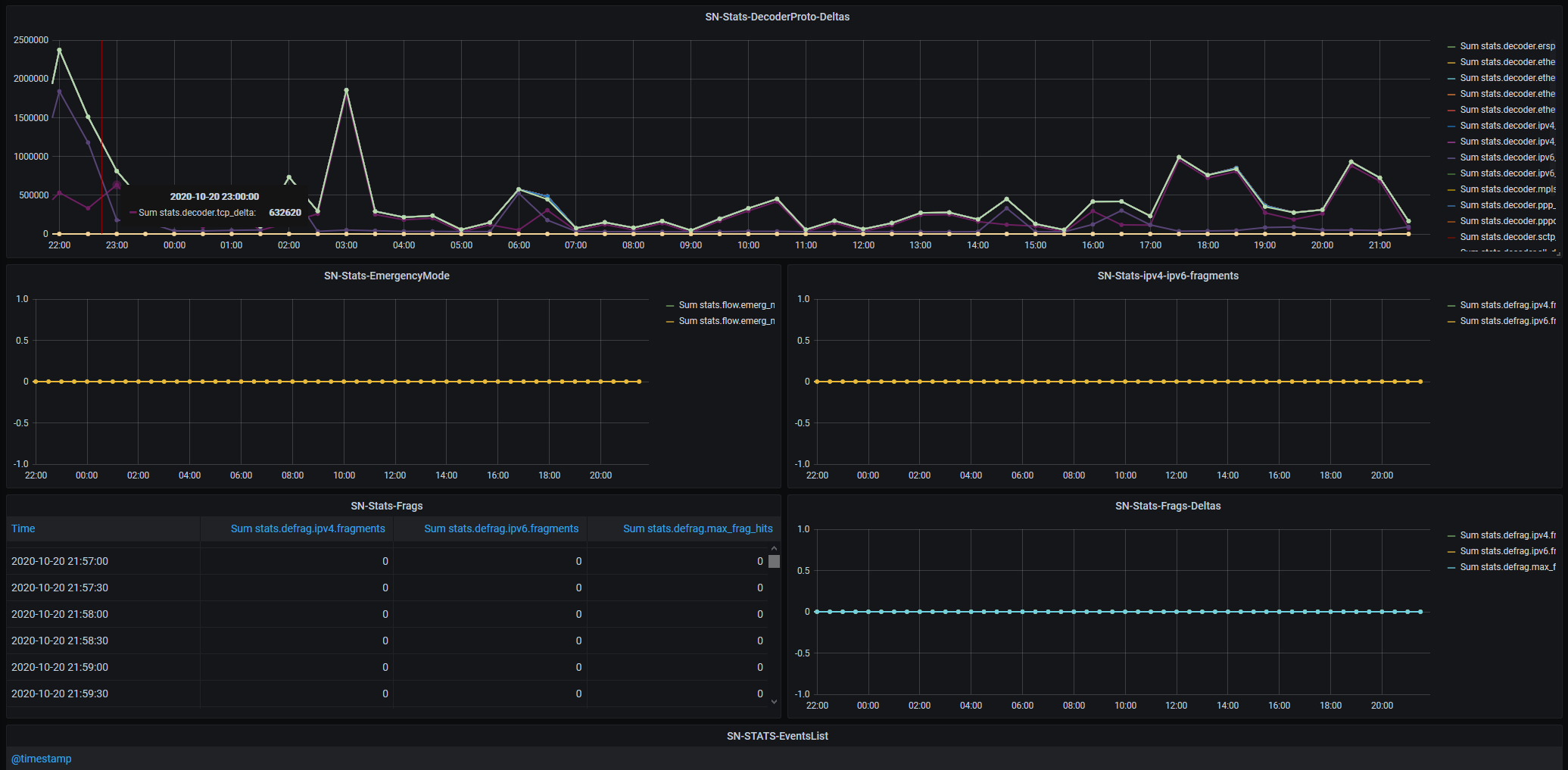The image size is (1568, 770).
Task: Sort by Sum stats.defrag.ipv6.fragments column header
Action: coord(500,528)
